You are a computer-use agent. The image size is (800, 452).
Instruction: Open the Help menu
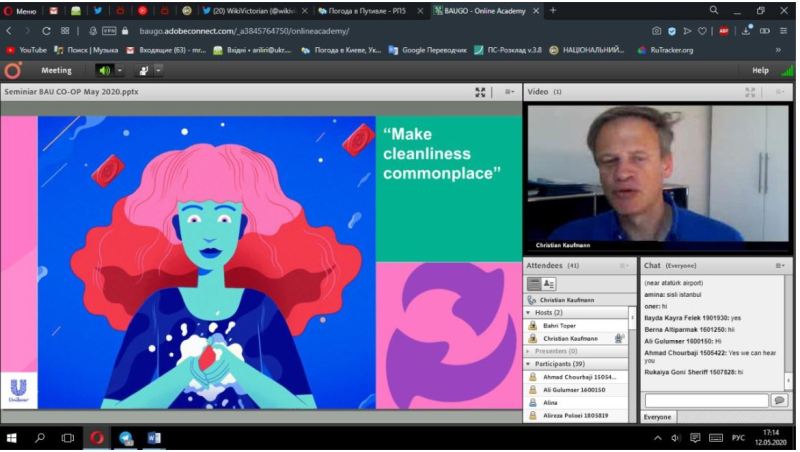click(x=760, y=71)
